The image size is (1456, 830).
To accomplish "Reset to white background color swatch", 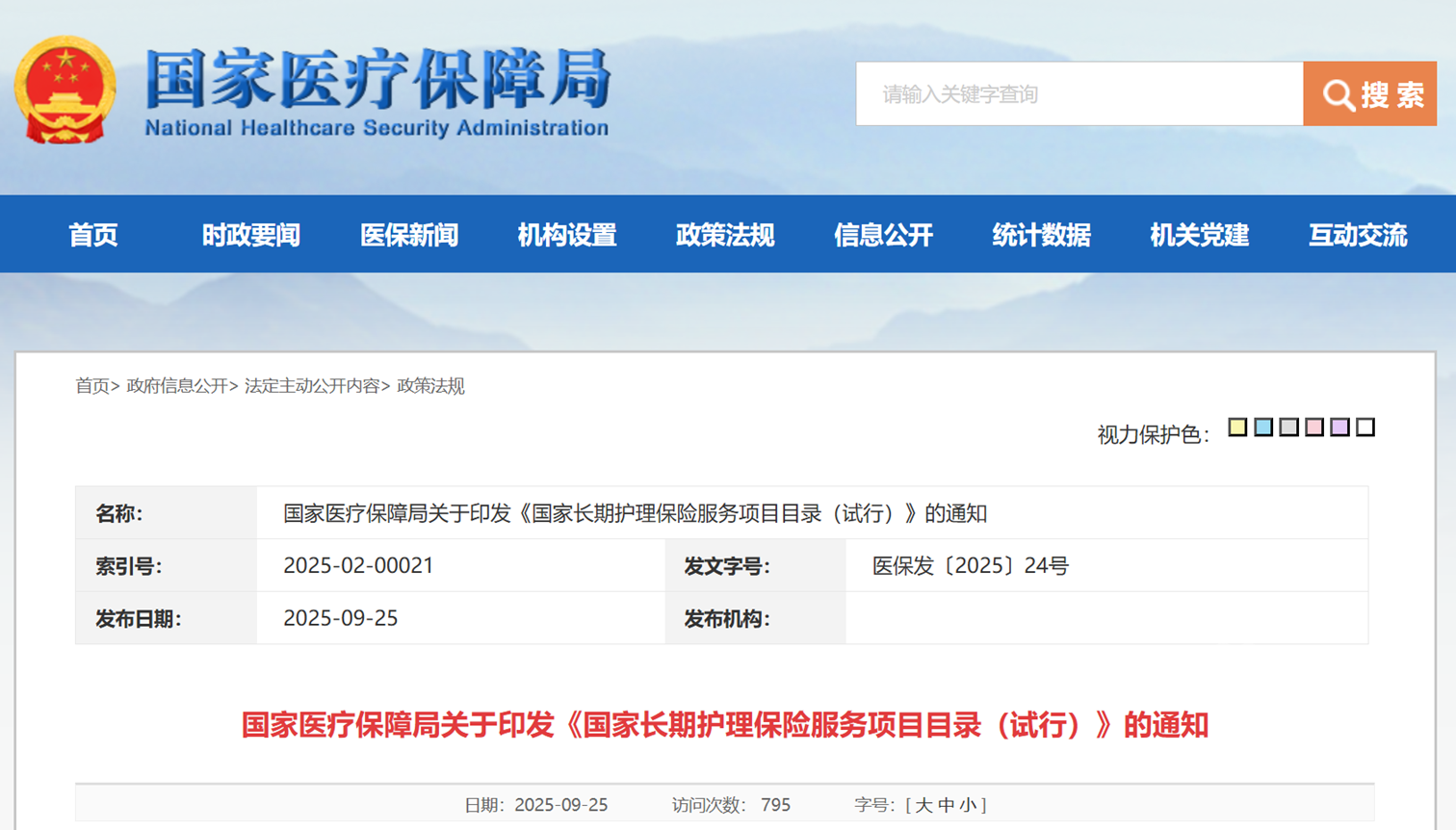I will pyautogui.click(x=1365, y=428).
